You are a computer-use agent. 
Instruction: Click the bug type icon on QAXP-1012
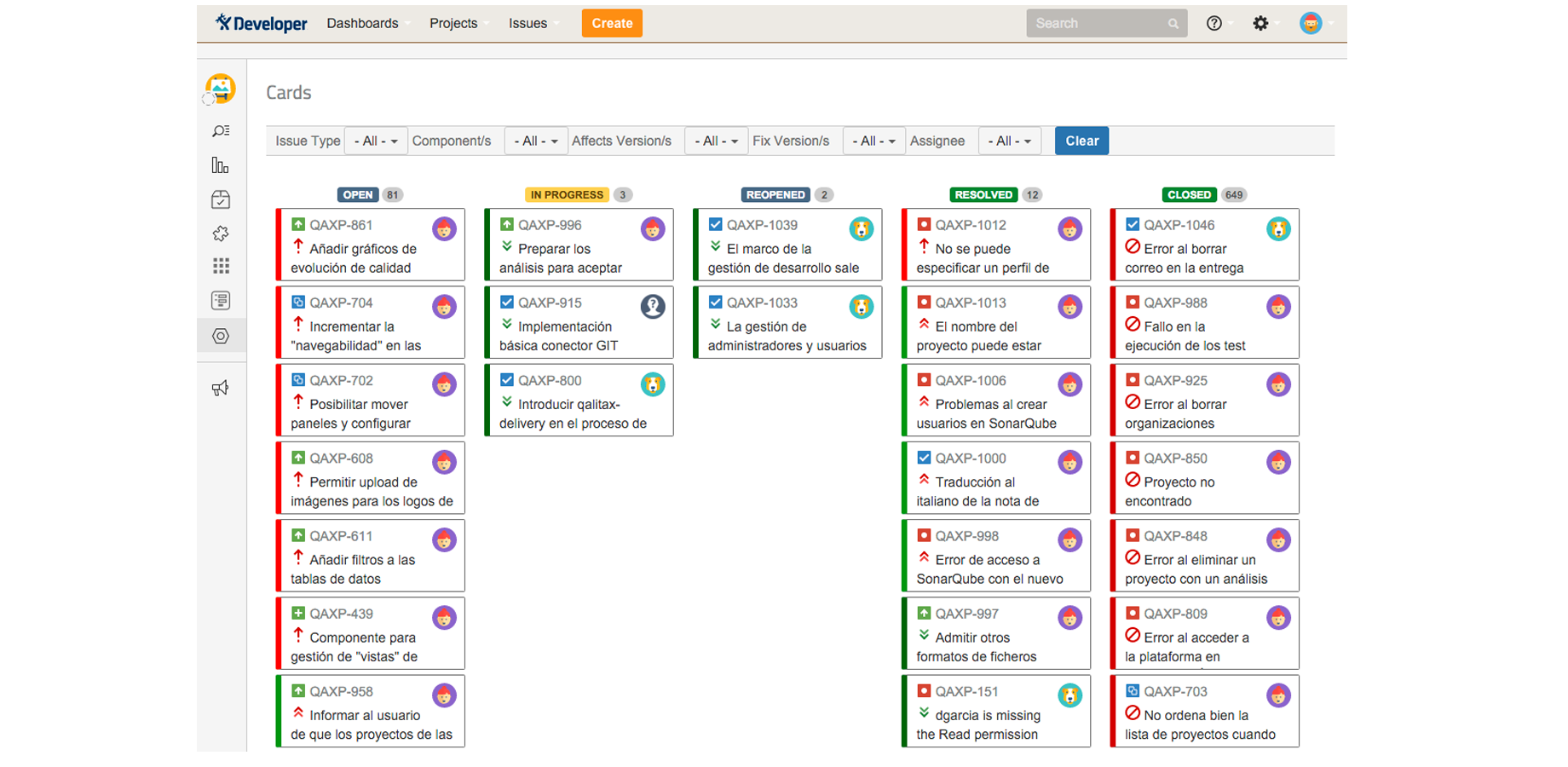924,224
